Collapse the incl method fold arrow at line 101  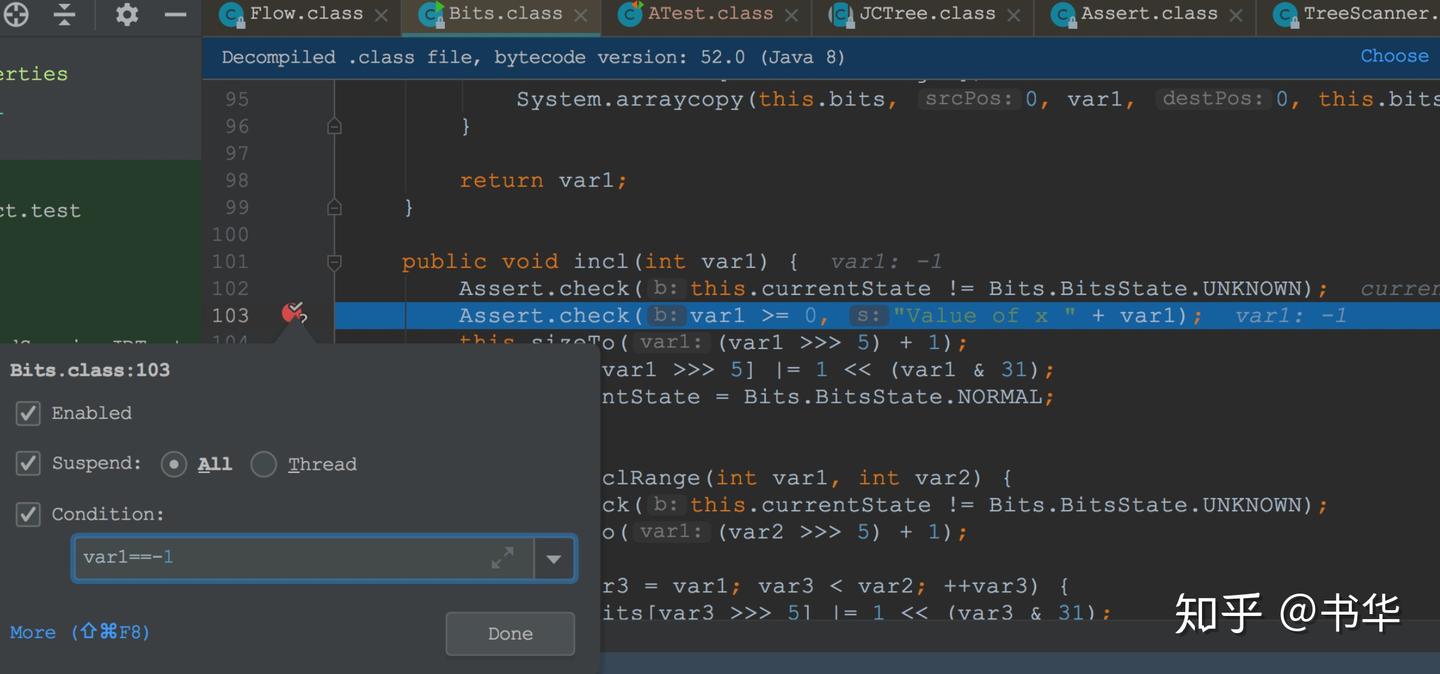(334, 260)
